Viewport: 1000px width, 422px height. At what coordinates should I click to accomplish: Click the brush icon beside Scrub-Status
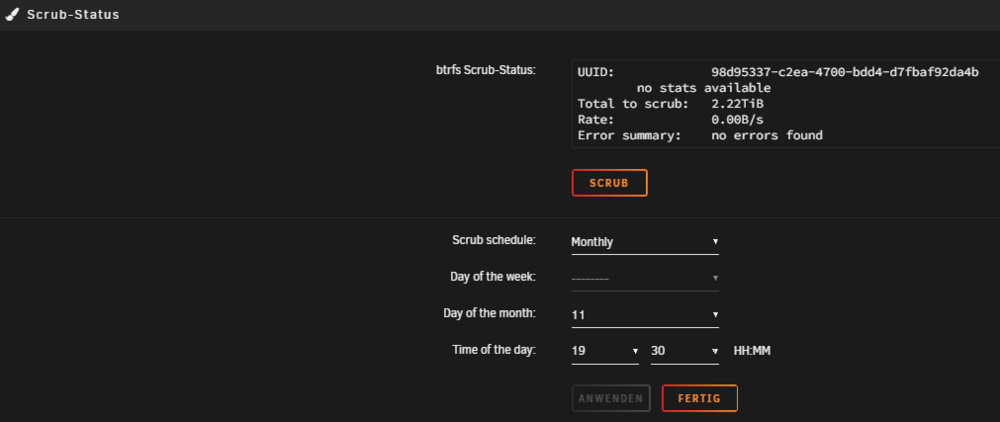(12, 15)
